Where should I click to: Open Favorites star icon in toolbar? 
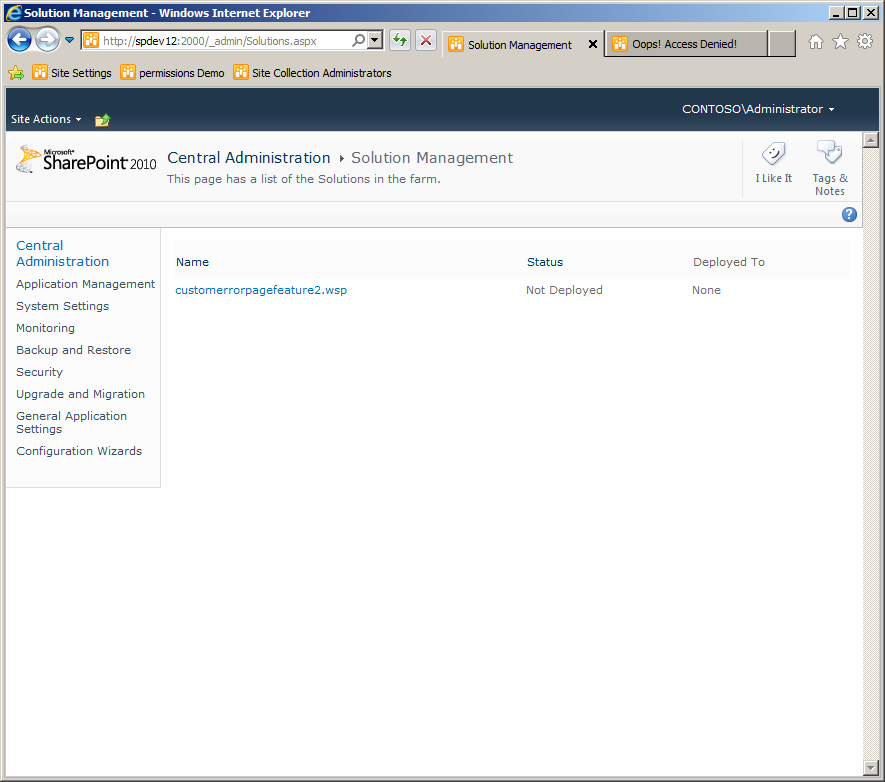point(840,41)
